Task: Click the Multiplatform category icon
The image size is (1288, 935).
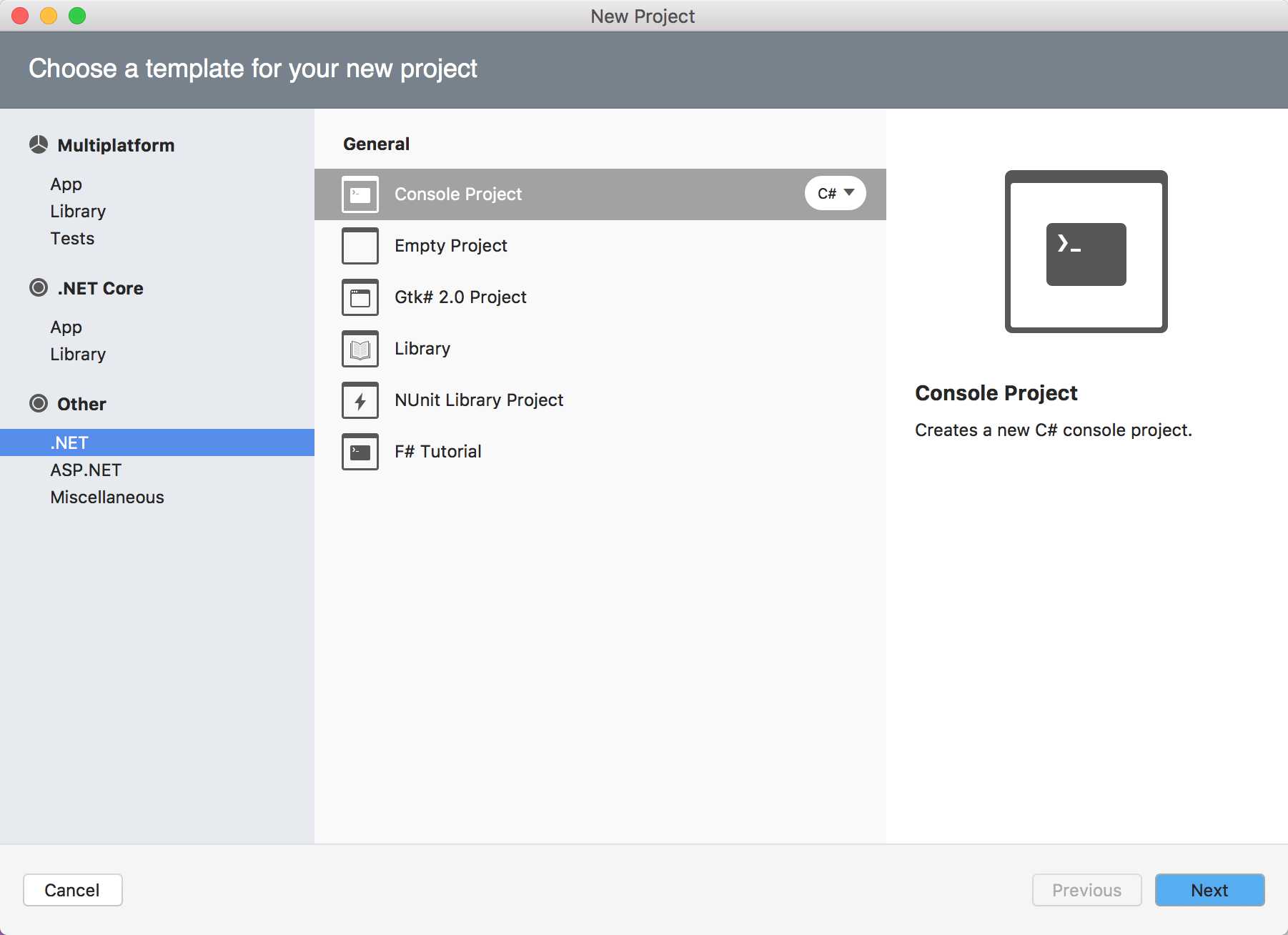Action: tap(39, 145)
